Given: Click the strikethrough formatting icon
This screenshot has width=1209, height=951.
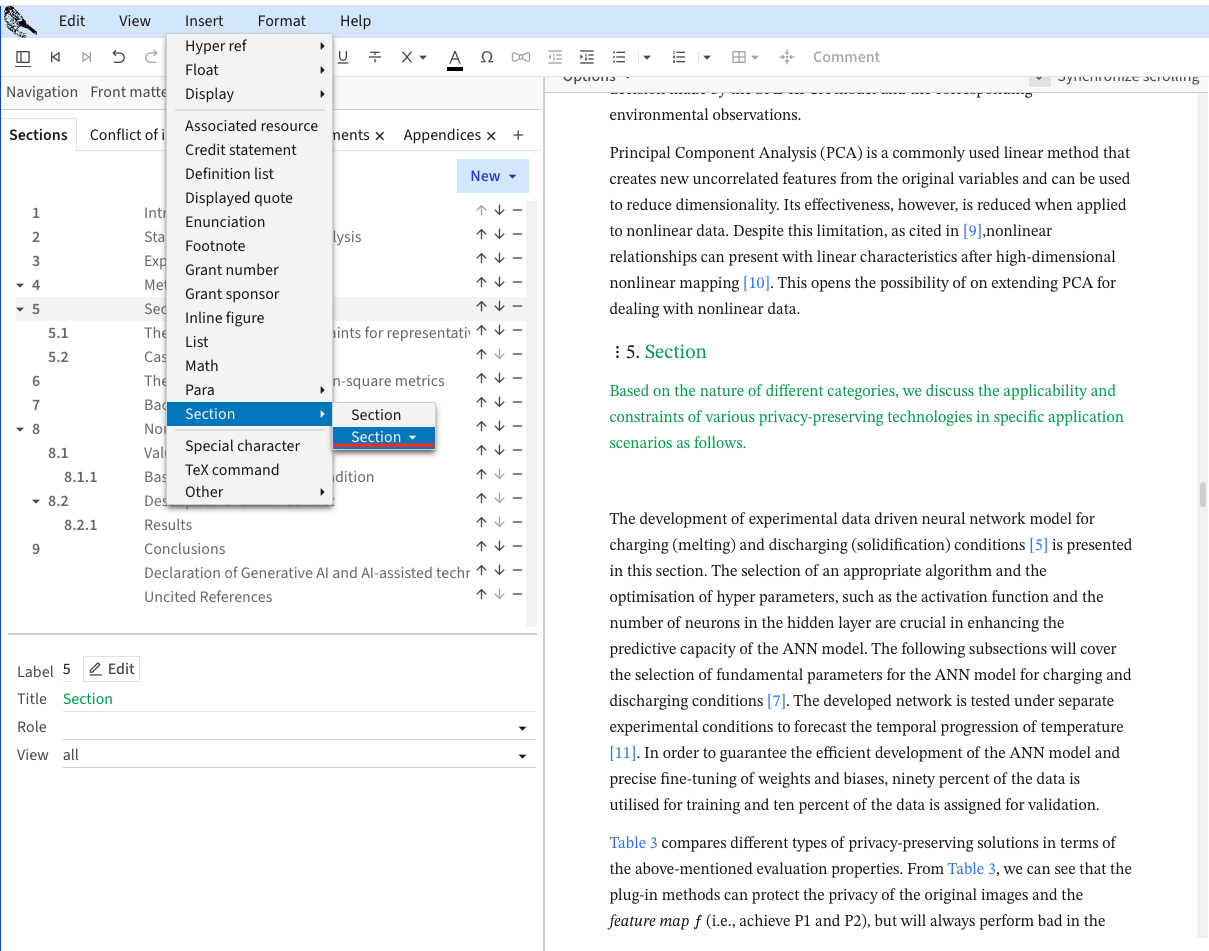Looking at the screenshot, I should [375, 57].
